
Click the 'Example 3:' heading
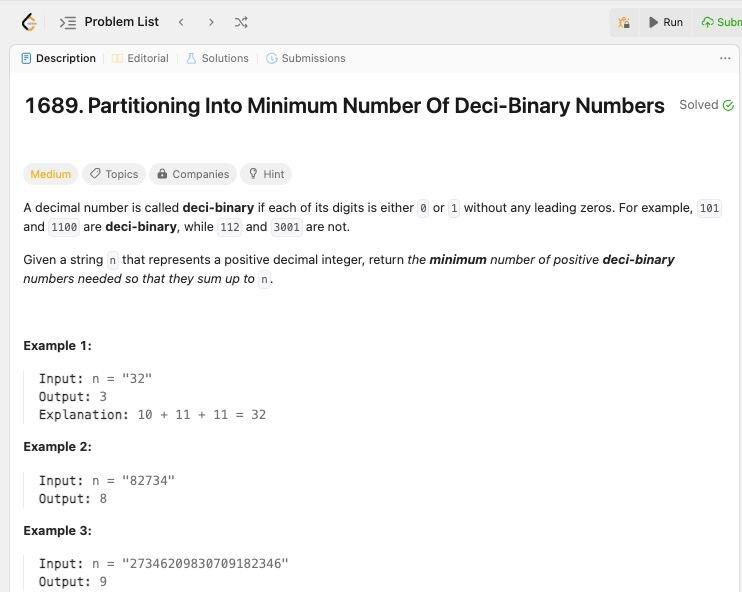[57, 531]
